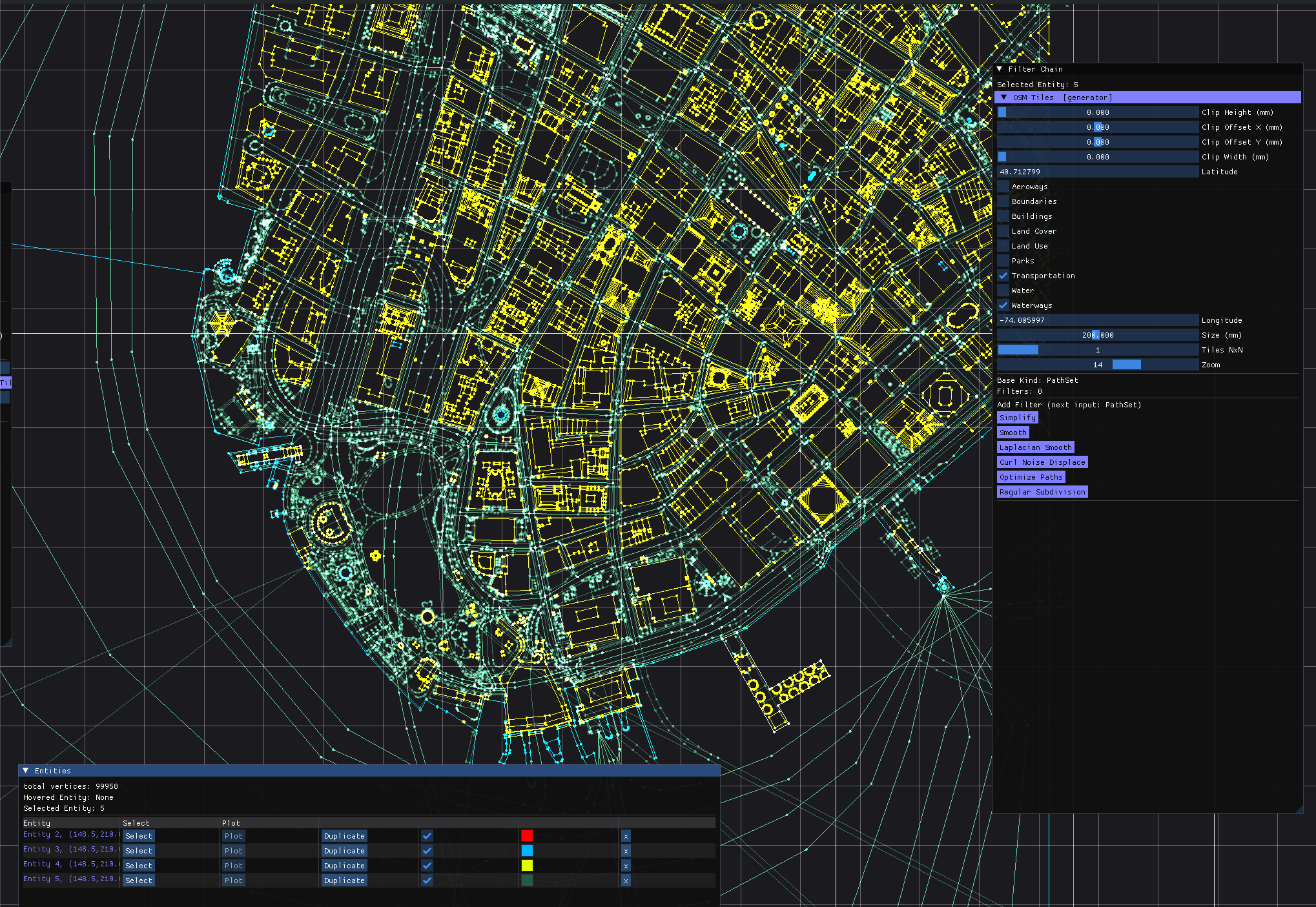Collapse the OSM Tiles generator section
Screen dimensions: 1316x907
(1004, 97)
